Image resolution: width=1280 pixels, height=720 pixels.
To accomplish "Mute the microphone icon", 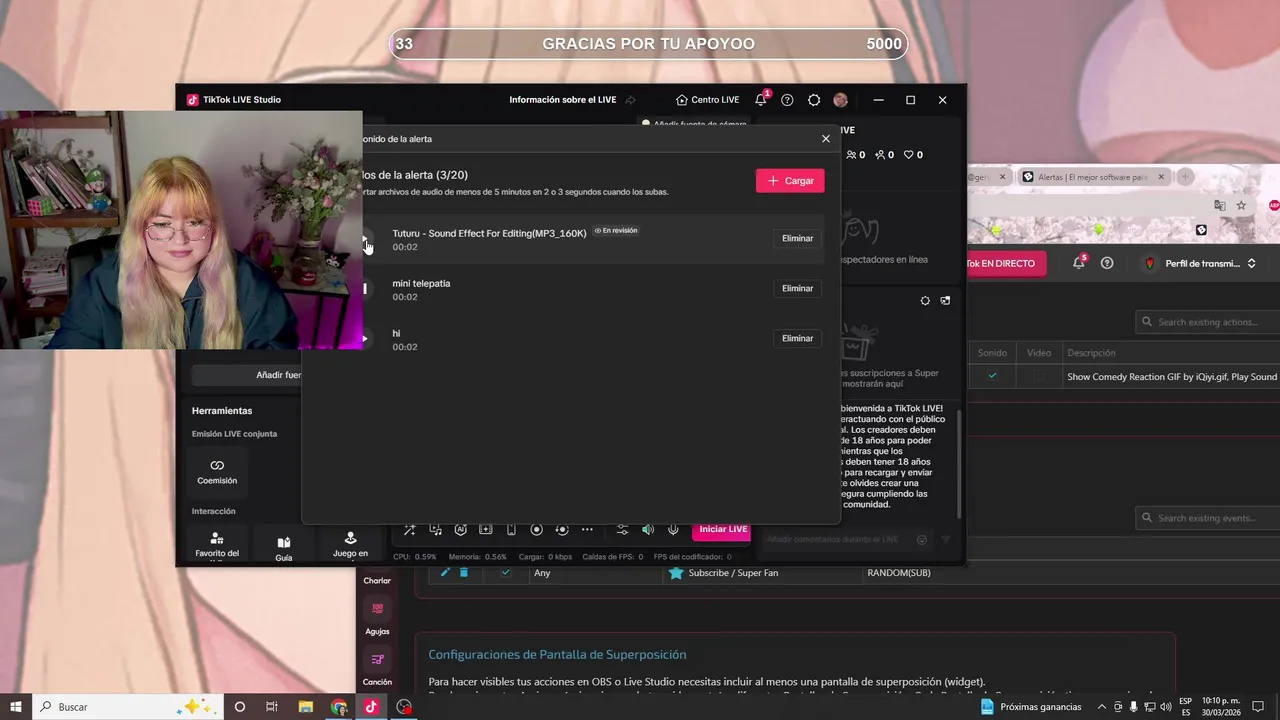I will [673, 529].
